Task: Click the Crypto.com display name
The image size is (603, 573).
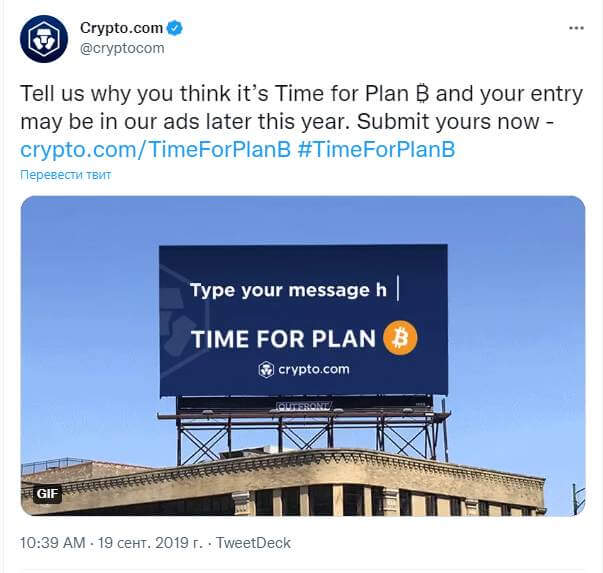Action: 122,28
